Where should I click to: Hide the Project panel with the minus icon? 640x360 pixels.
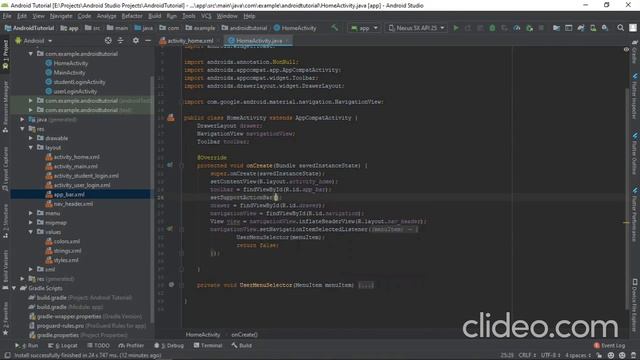tap(148, 40)
